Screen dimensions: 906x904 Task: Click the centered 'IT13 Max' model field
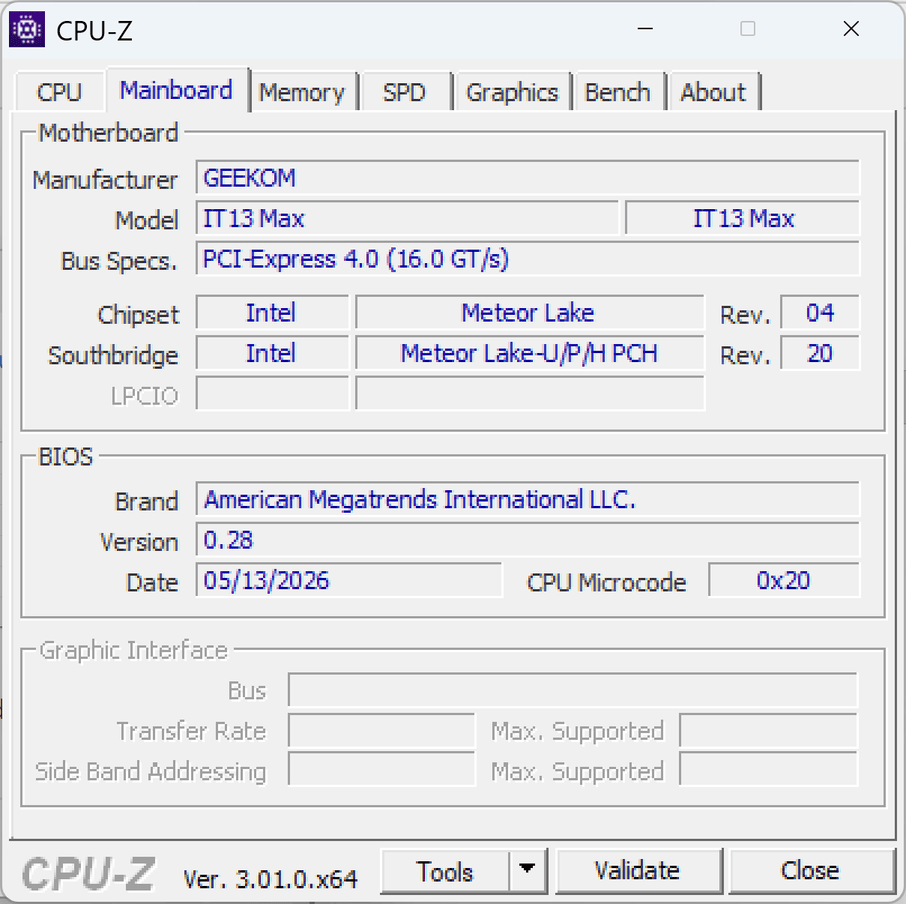click(x=742, y=218)
